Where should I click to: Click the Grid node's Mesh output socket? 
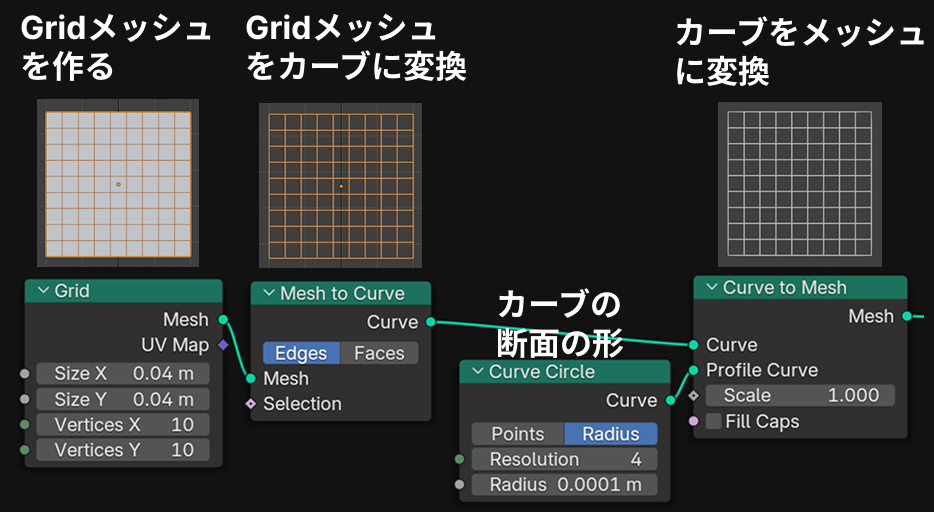(222, 320)
